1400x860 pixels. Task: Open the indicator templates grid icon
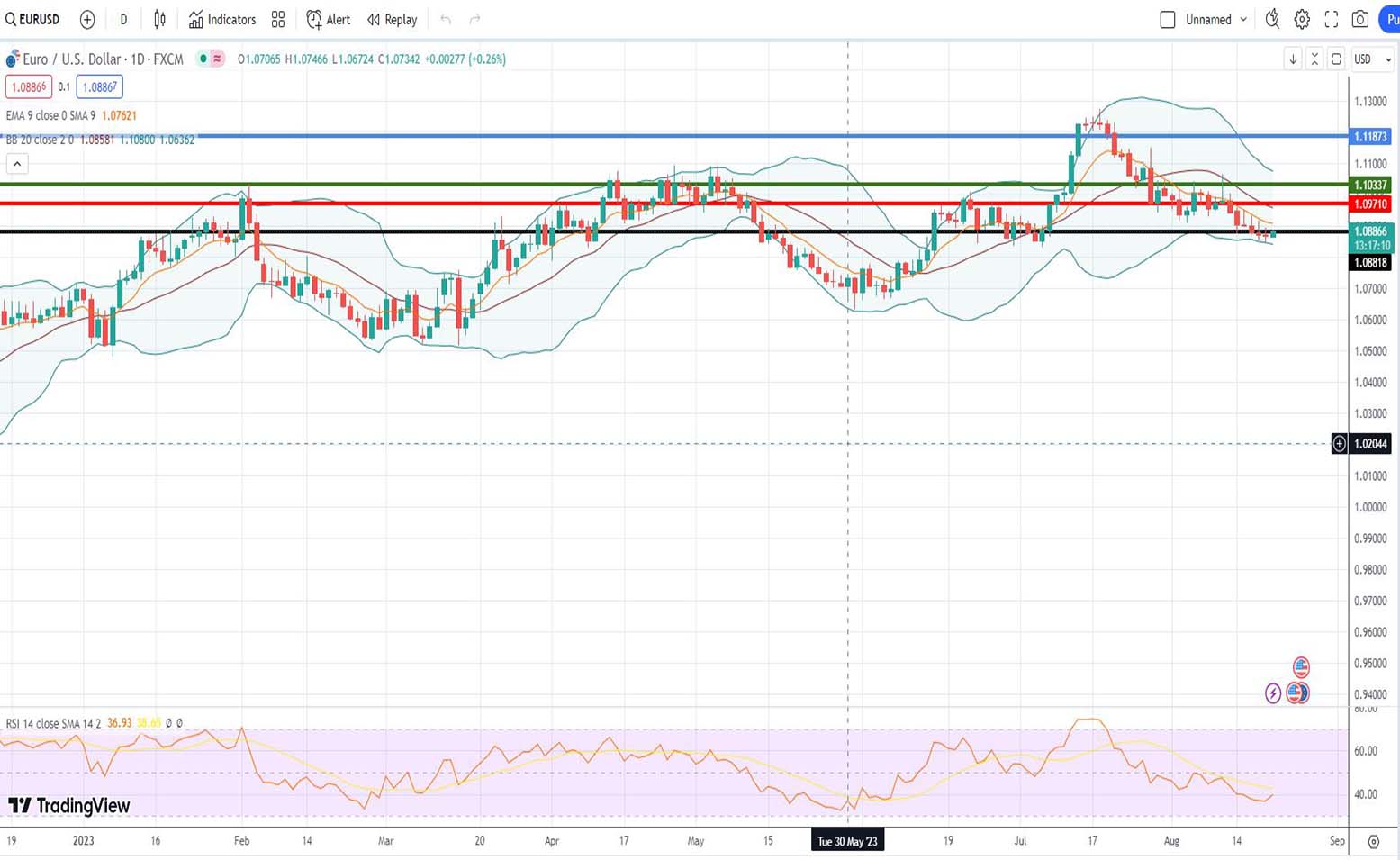pyautogui.click(x=278, y=20)
